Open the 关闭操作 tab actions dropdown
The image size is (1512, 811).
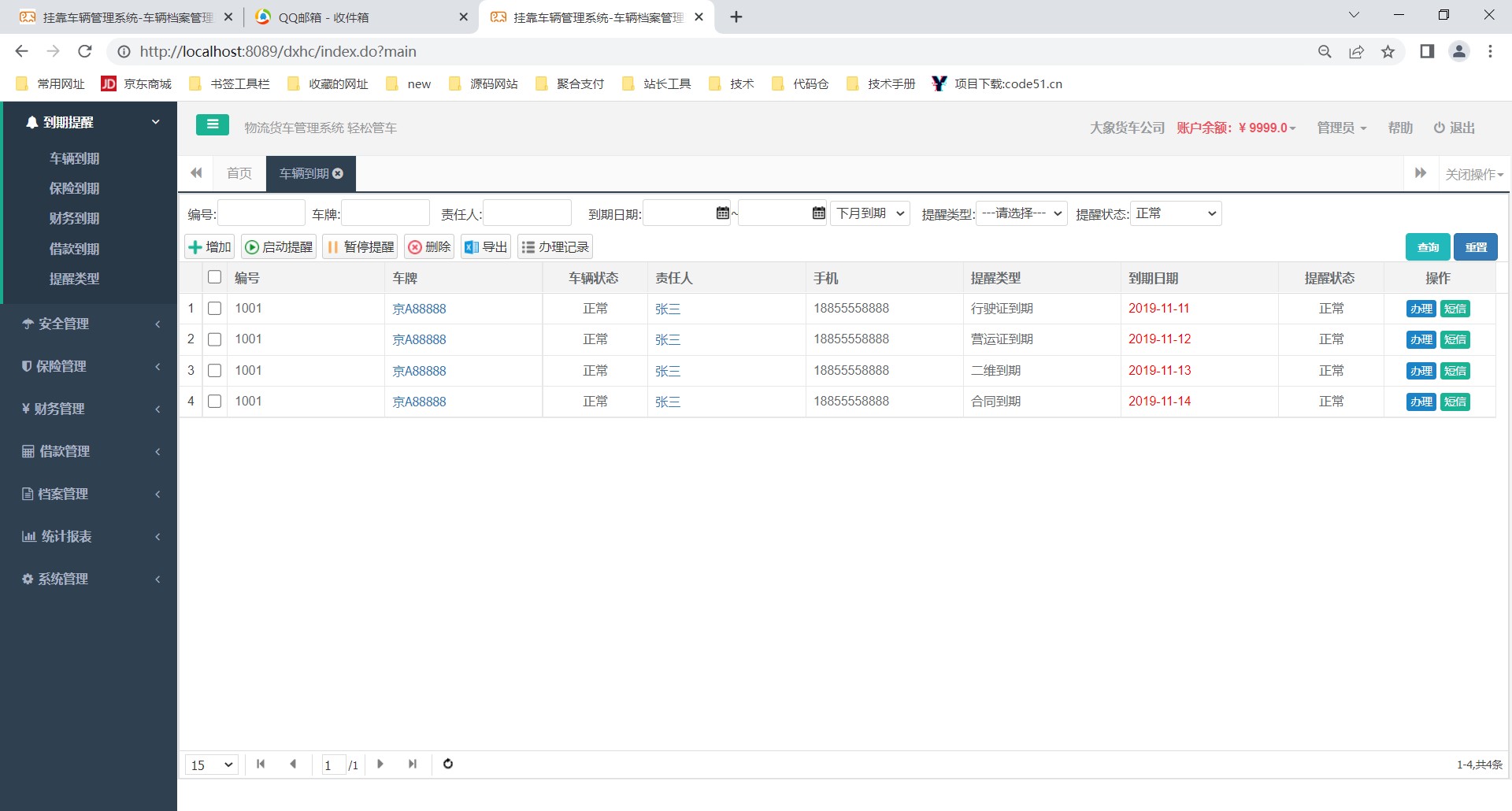(x=1474, y=174)
